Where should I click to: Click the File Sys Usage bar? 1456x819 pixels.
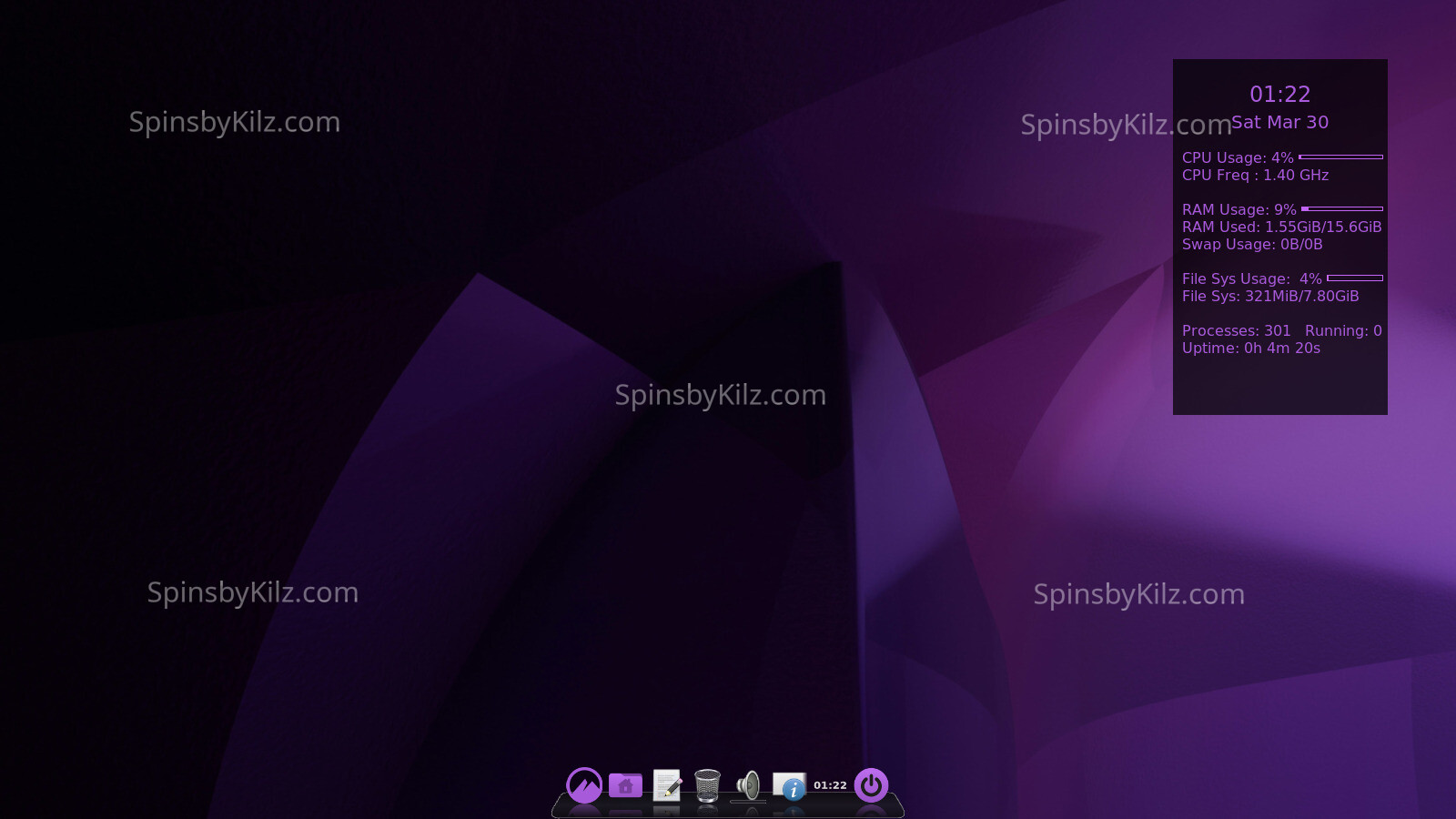(1354, 278)
